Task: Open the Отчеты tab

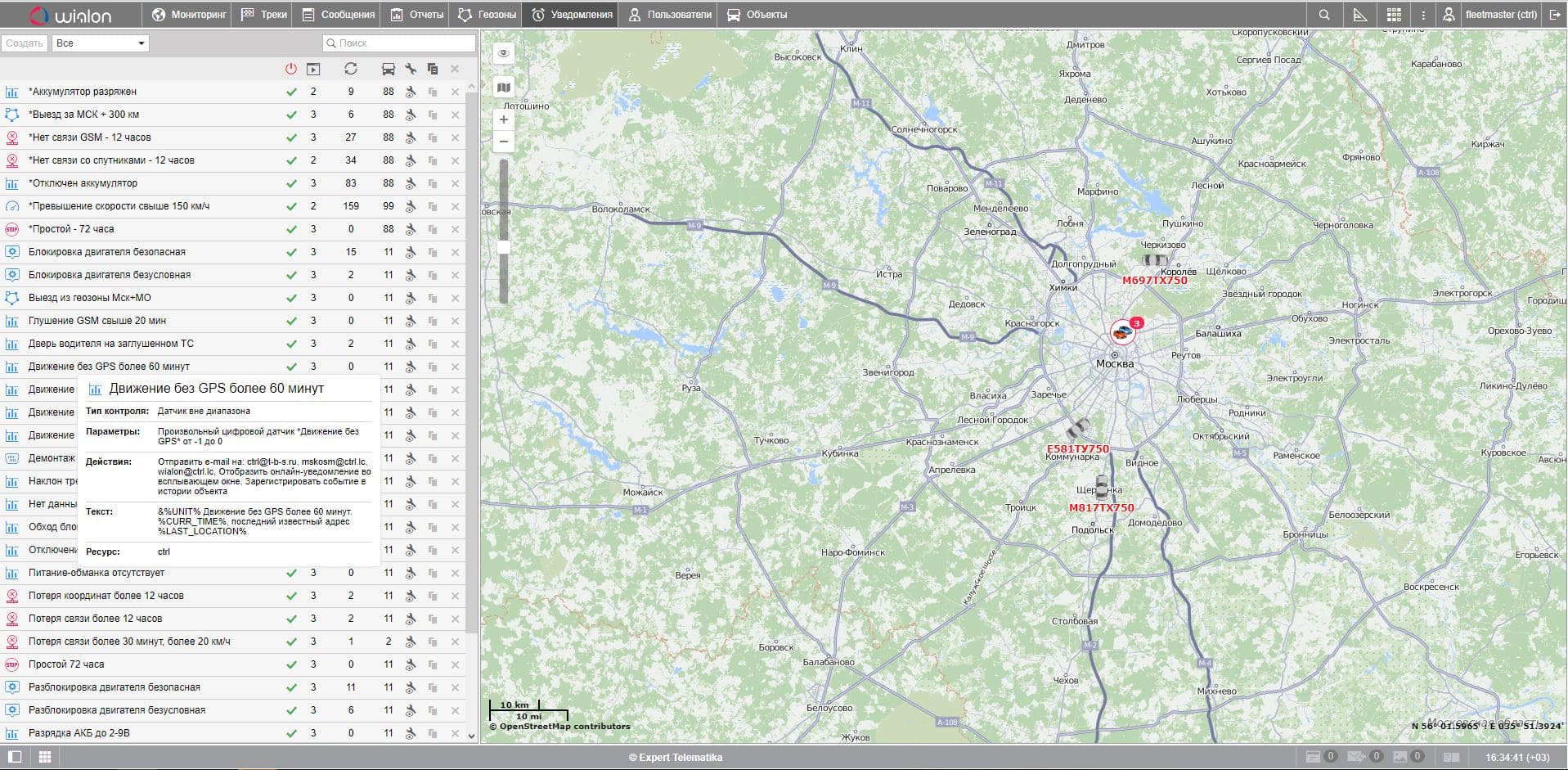Action: (x=417, y=15)
